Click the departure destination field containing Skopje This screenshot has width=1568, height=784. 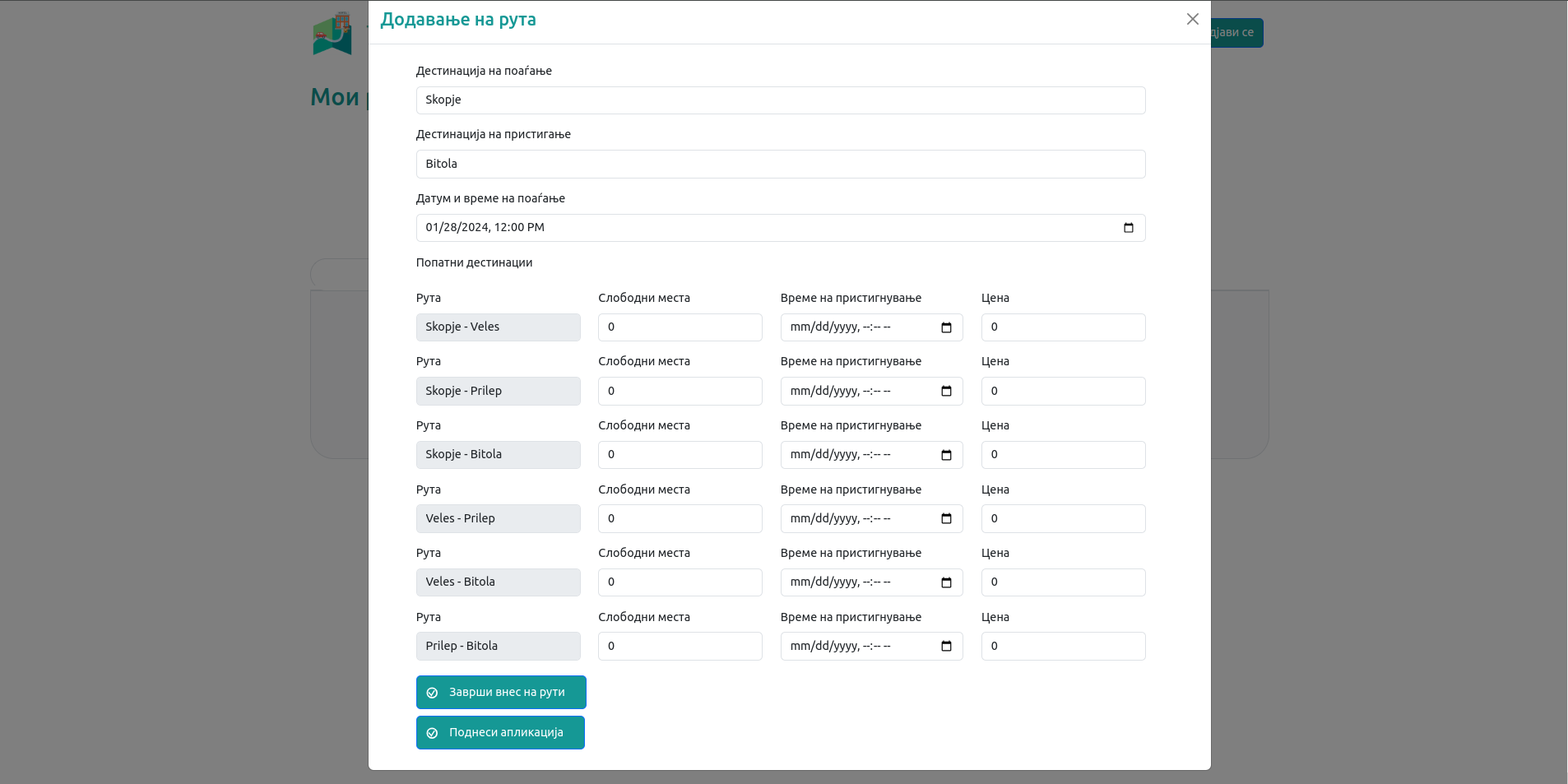click(780, 100)
